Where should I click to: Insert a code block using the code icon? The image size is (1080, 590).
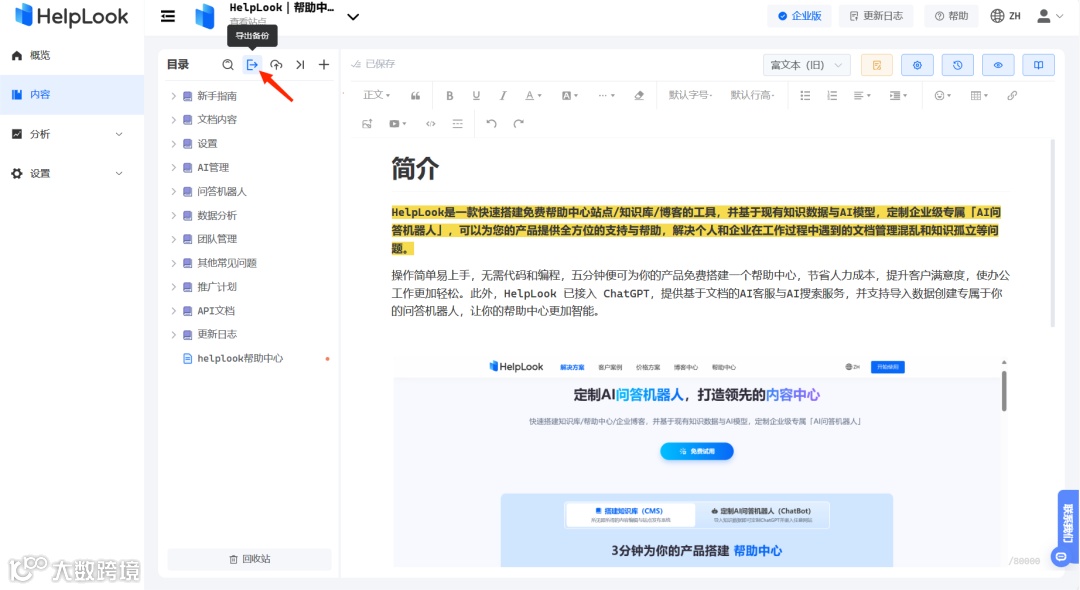[431, 123]
